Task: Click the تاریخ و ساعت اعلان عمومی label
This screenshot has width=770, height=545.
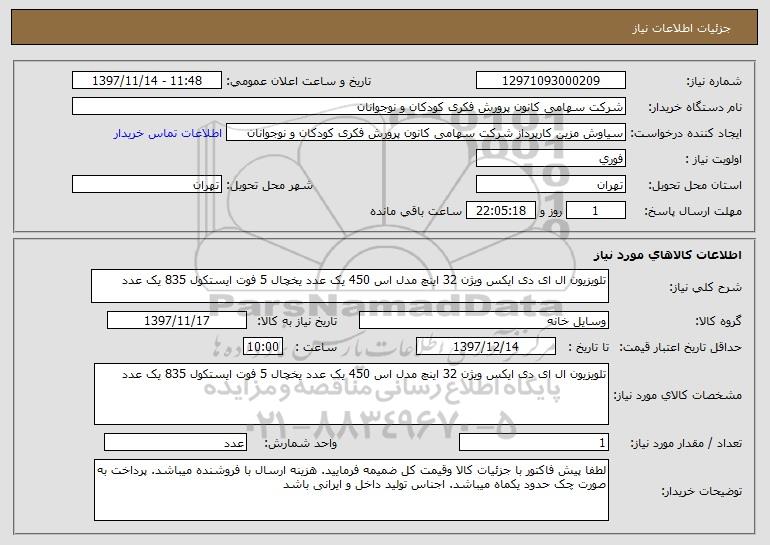Action: pos(299,81)
